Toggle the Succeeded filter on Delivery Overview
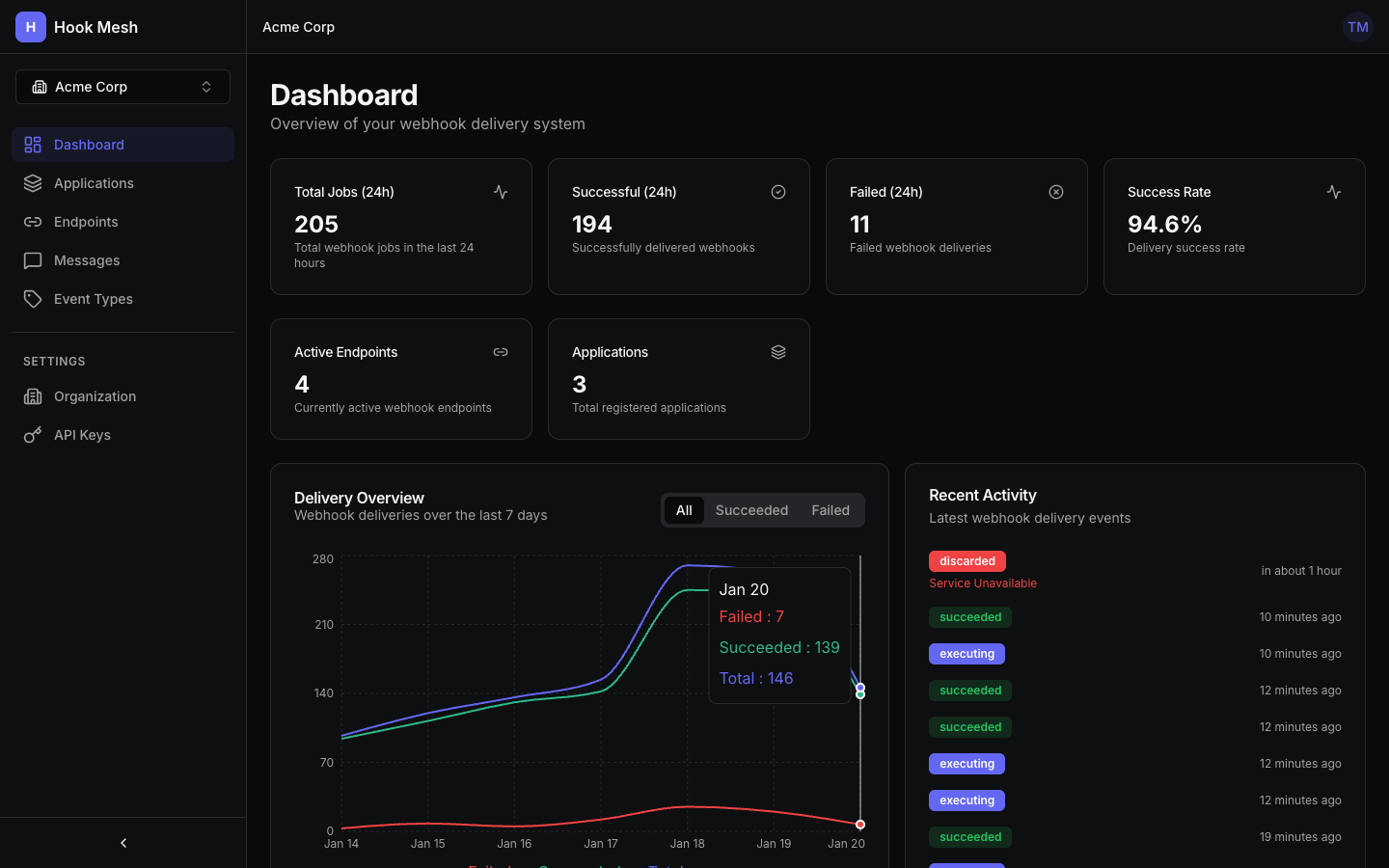The height and width of the screenshot is (868, 1389). click(x=751, y=509)
